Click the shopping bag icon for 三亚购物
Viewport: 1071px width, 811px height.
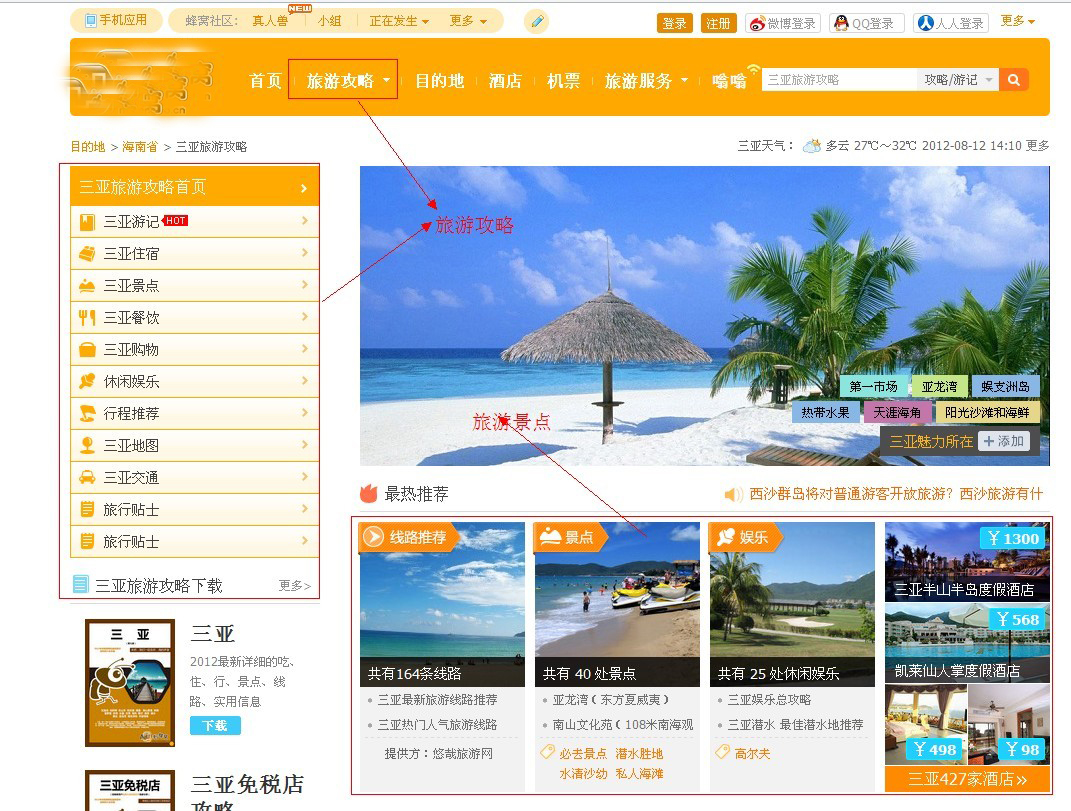[87, 350]
